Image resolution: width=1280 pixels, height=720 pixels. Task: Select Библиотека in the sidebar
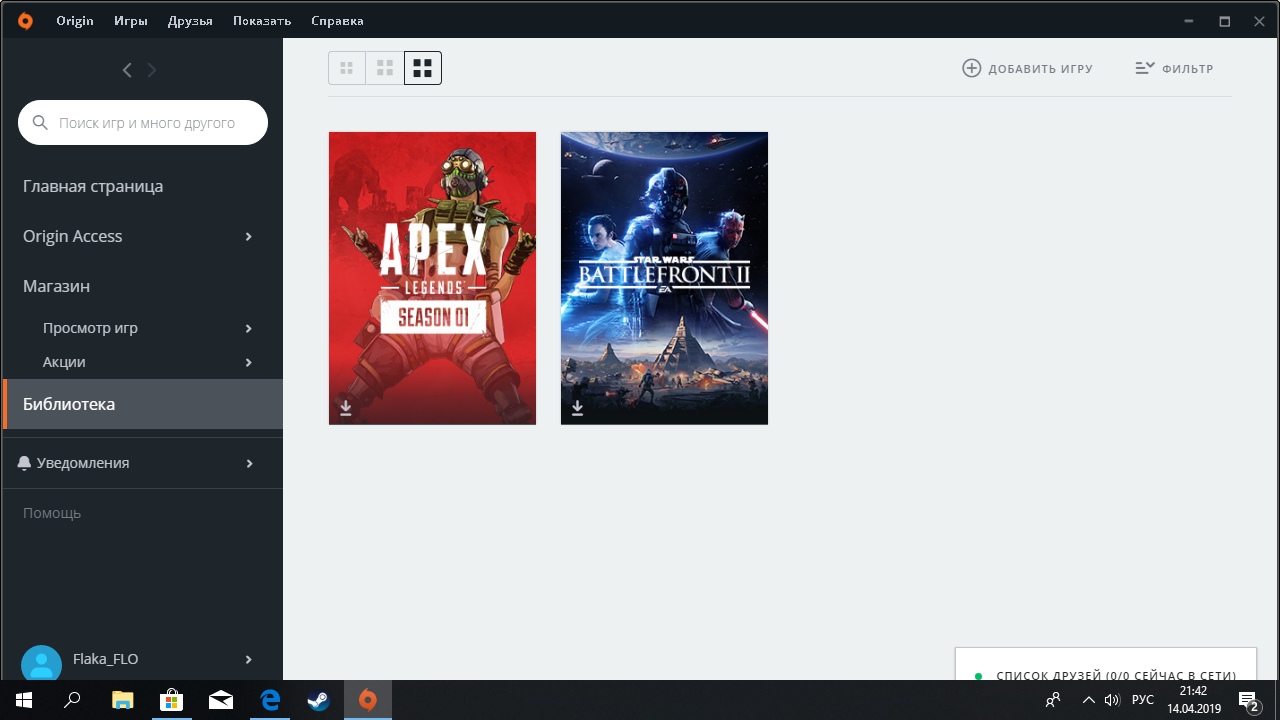142,404
